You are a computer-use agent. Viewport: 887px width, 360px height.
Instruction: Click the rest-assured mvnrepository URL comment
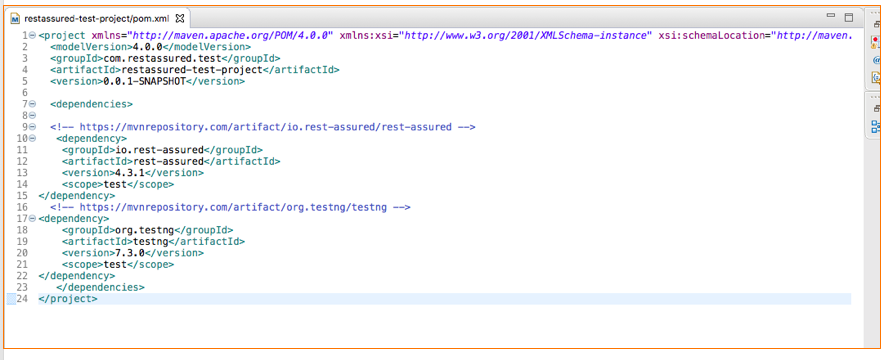pos(262,127)
